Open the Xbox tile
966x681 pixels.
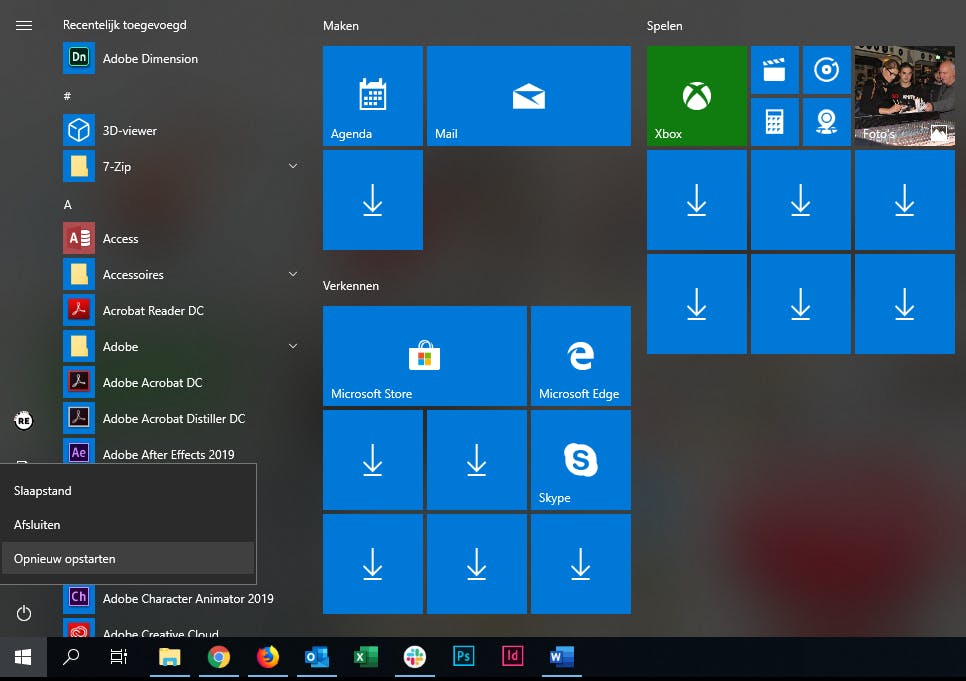tap(696, 96)
